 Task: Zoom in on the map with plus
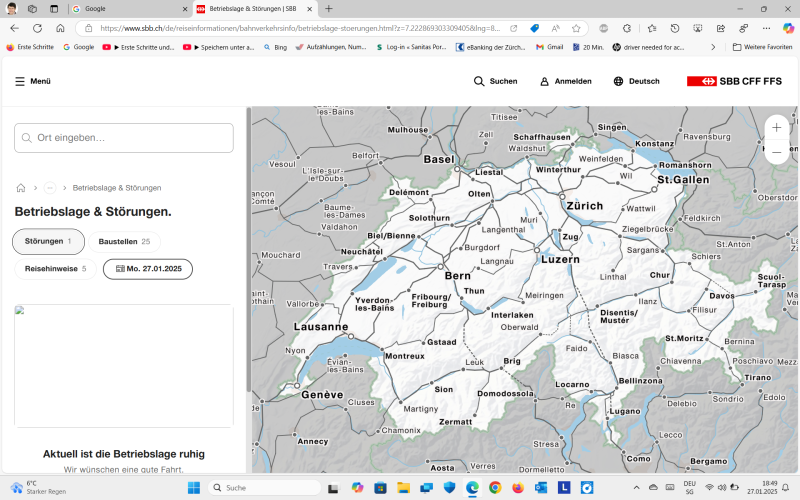pos(776,128)
